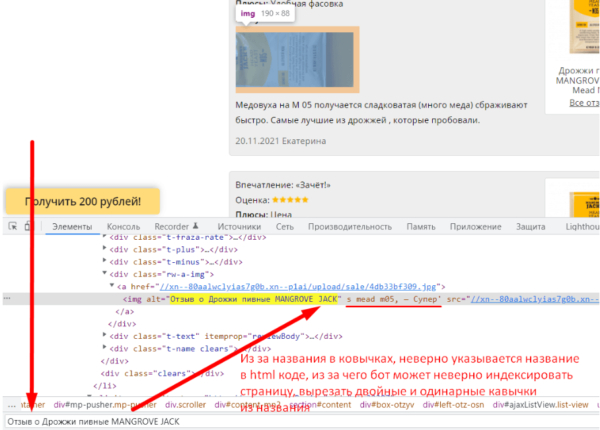Switch to the Память tab
600x430 pixels.
pos(421,226)
